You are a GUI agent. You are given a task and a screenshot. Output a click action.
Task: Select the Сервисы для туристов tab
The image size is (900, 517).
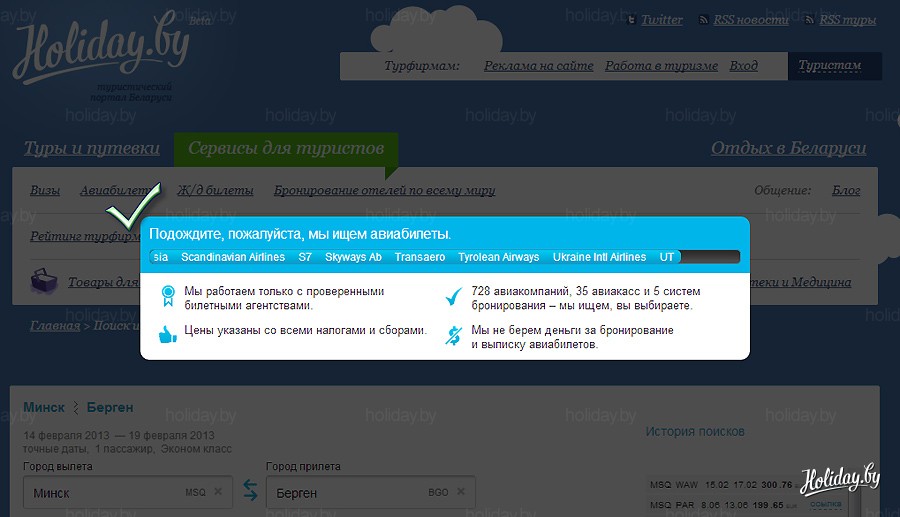[286, 148]
